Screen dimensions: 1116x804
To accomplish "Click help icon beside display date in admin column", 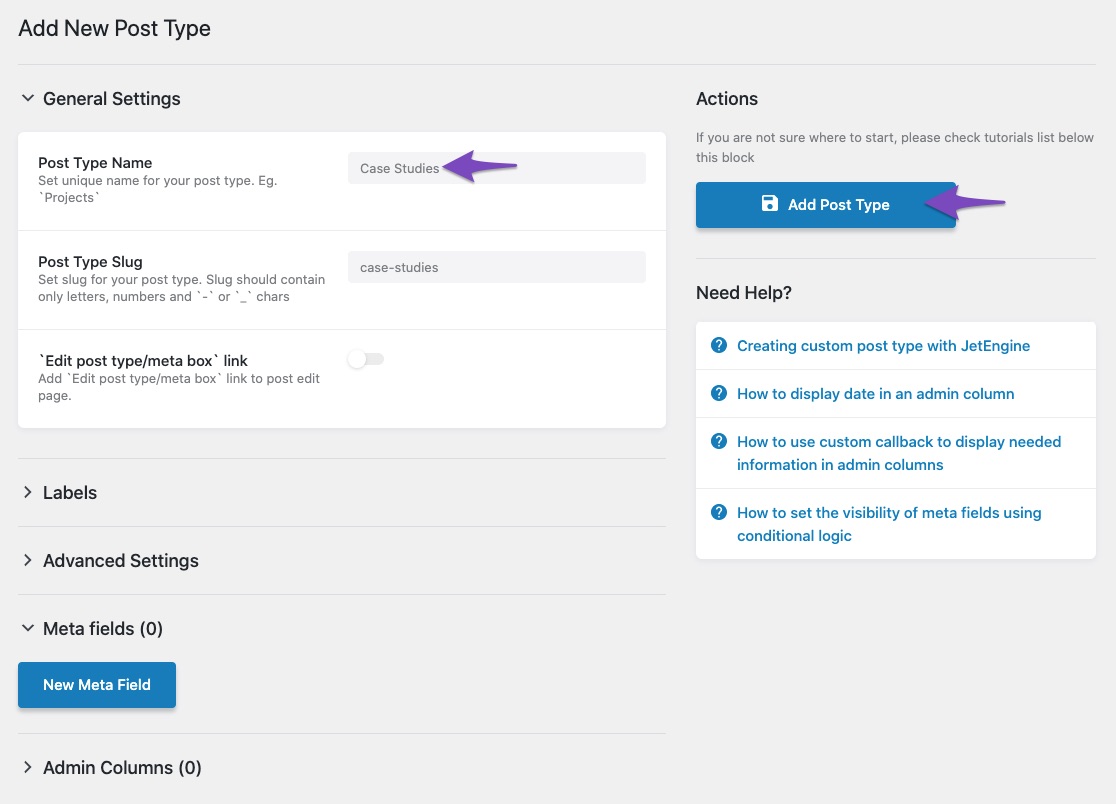I will (719, 393).
